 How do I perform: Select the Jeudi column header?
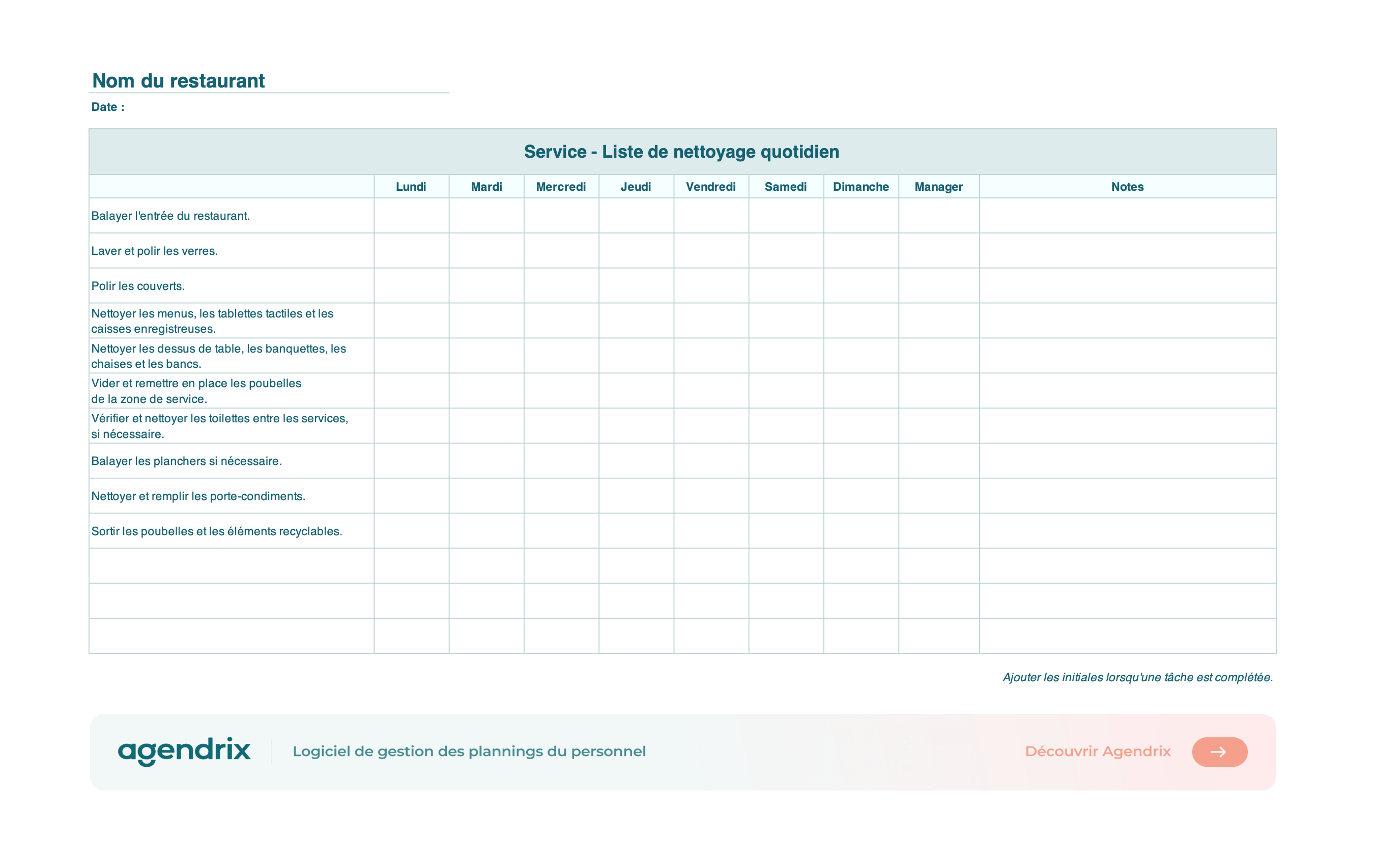(x=636, y=186)
